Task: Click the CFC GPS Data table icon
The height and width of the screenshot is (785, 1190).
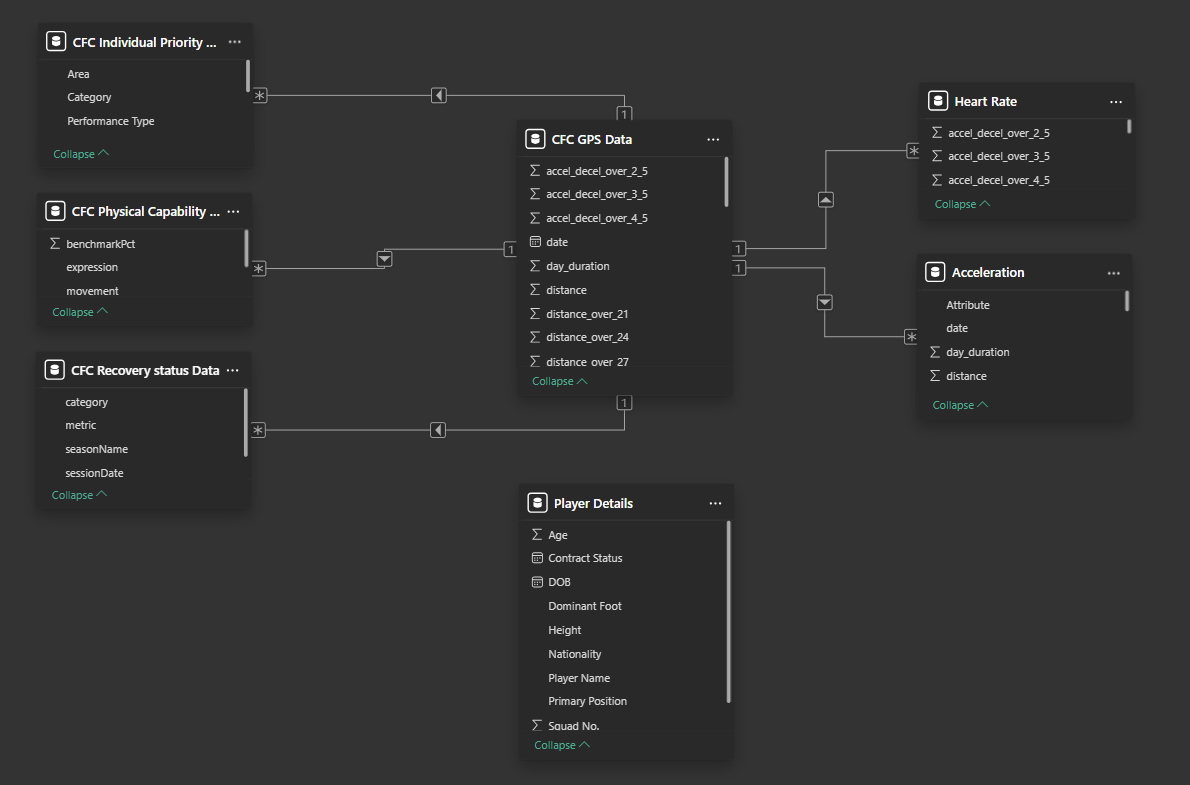Action: (535, 139)
